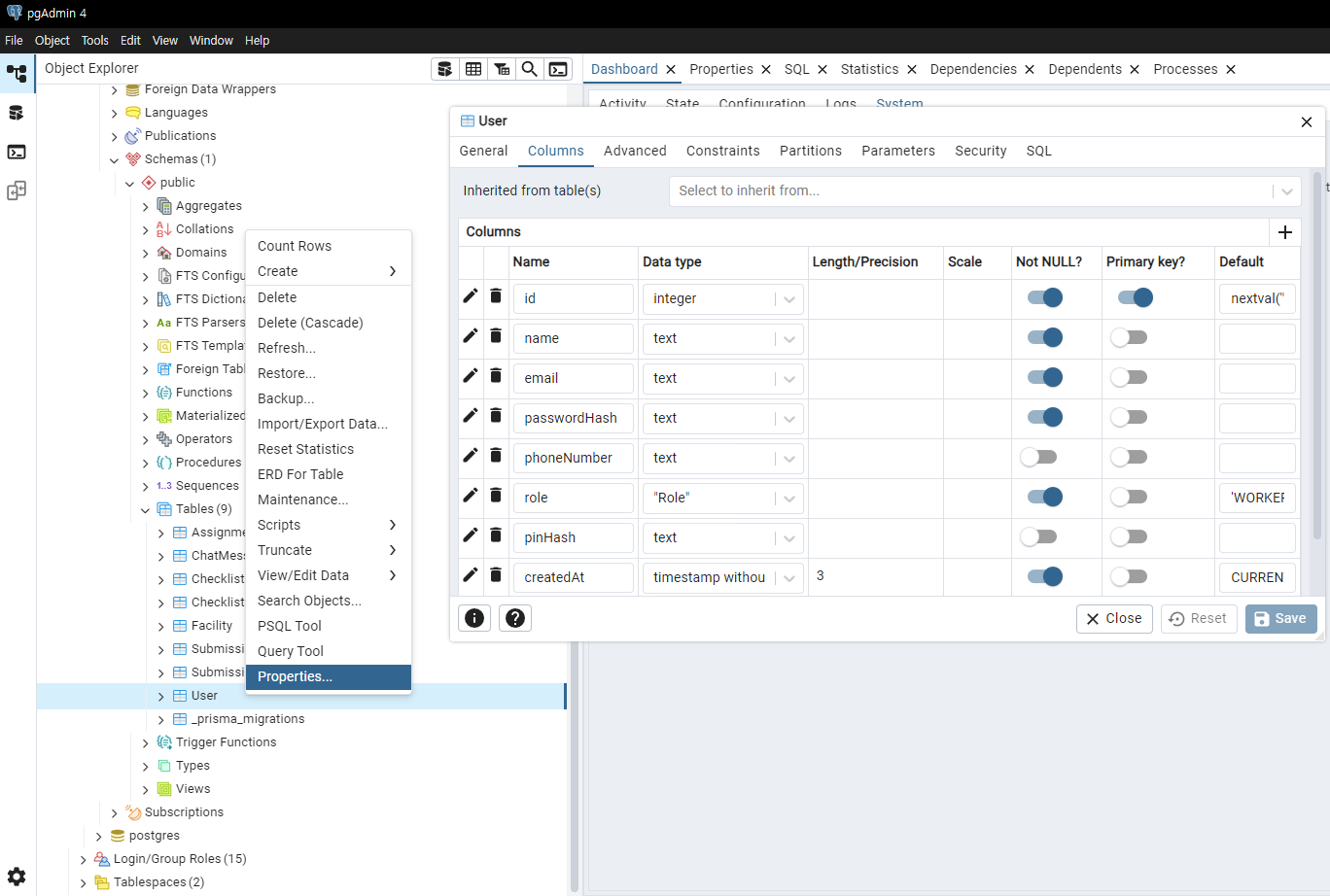Open the PSQL Tool terminal icon in explorer toolbar
Screen dimensions: 1330x896
(558, 69)
